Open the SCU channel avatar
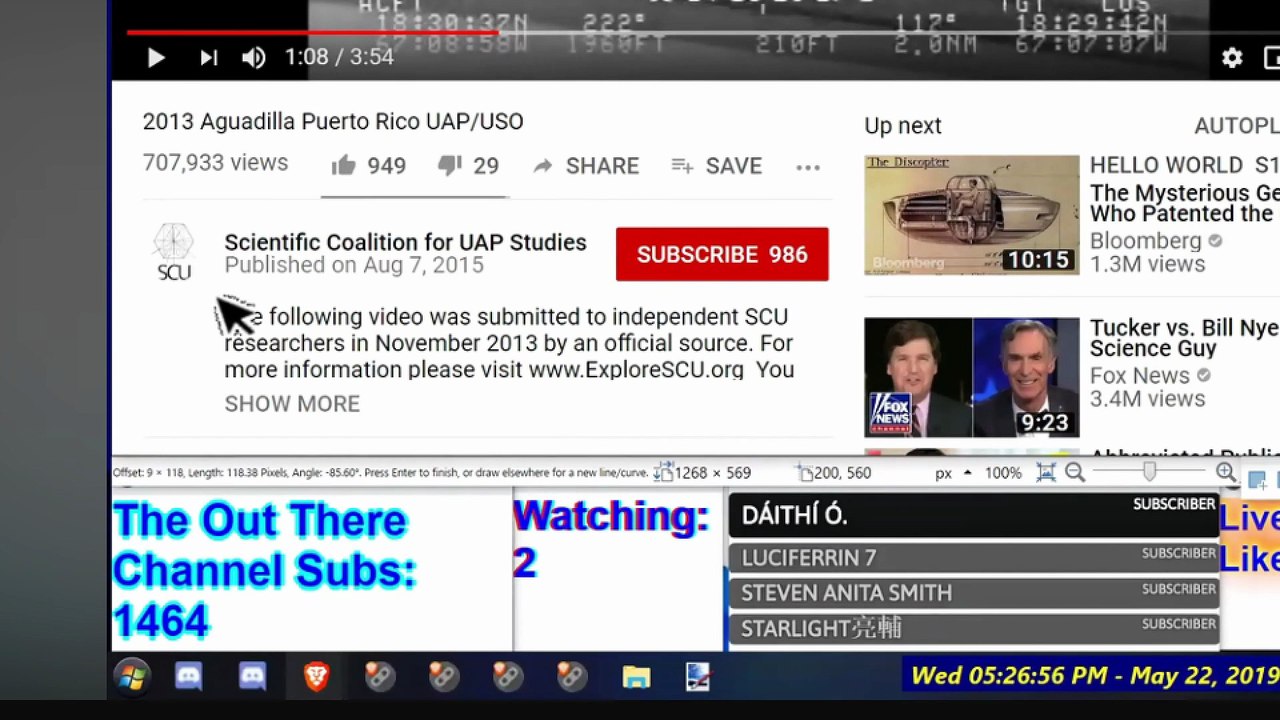Viewport: 1280px width, 720px height. coord(173,252)
